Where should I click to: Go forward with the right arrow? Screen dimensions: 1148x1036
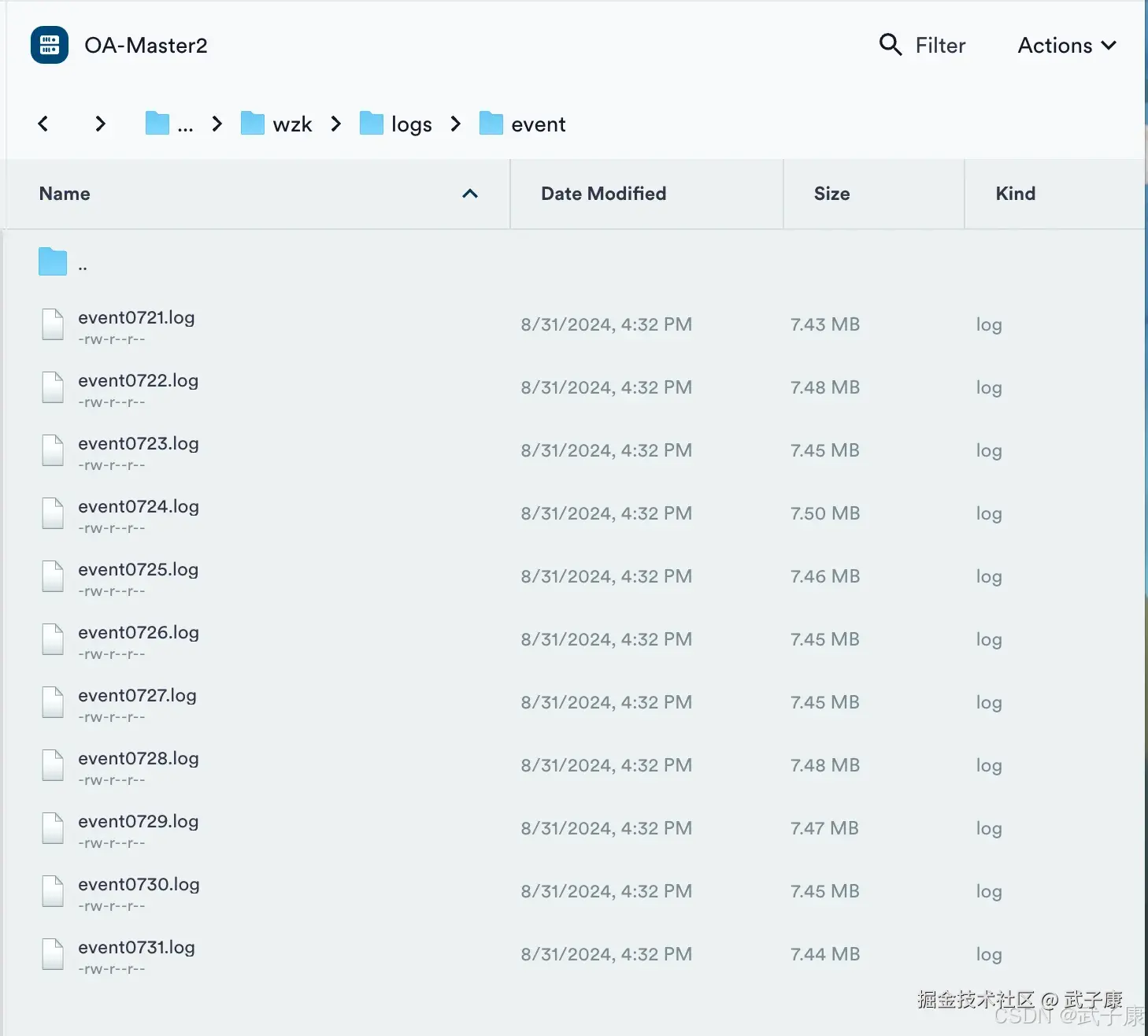[100, 124]
